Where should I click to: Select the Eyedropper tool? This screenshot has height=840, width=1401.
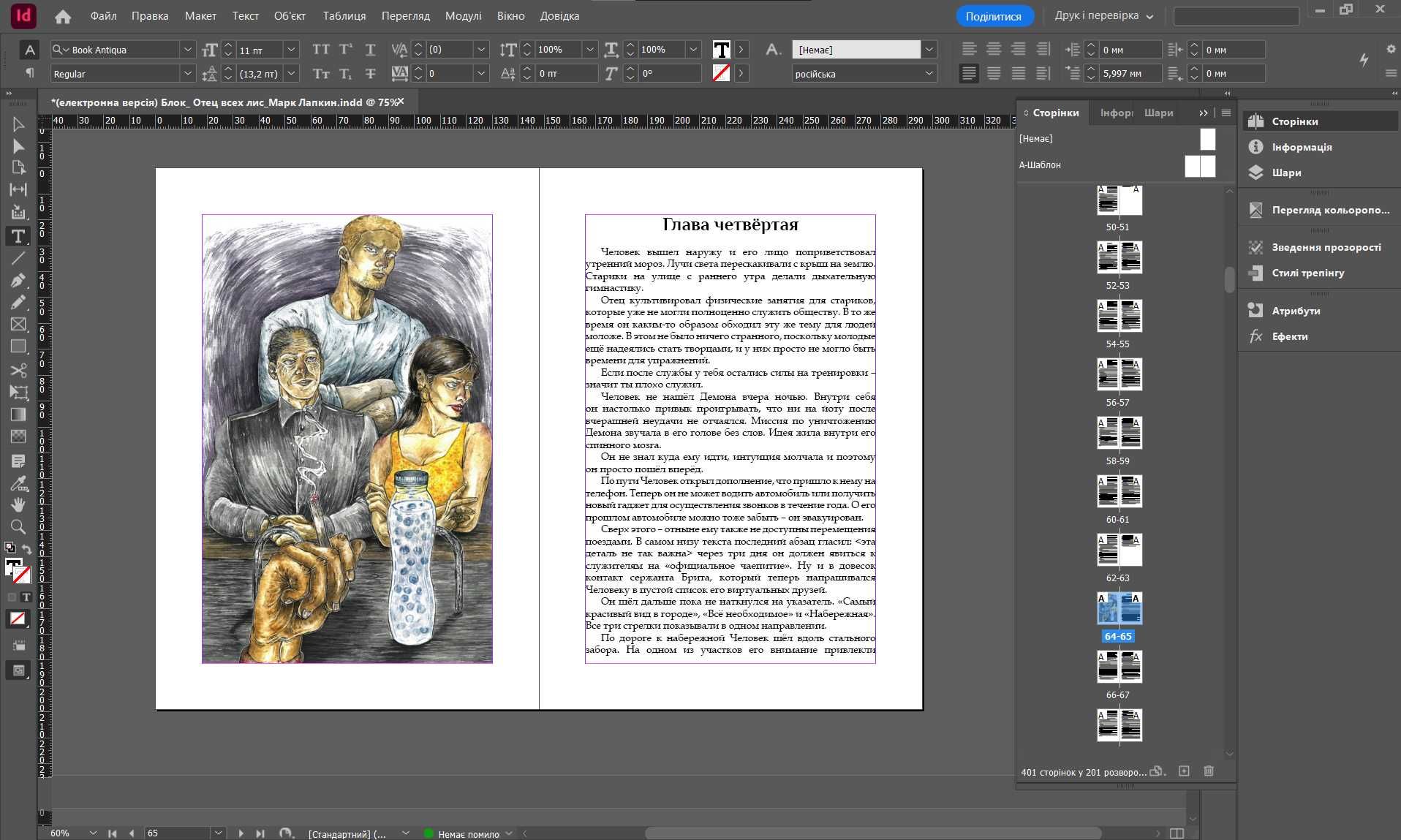(18, 483)
